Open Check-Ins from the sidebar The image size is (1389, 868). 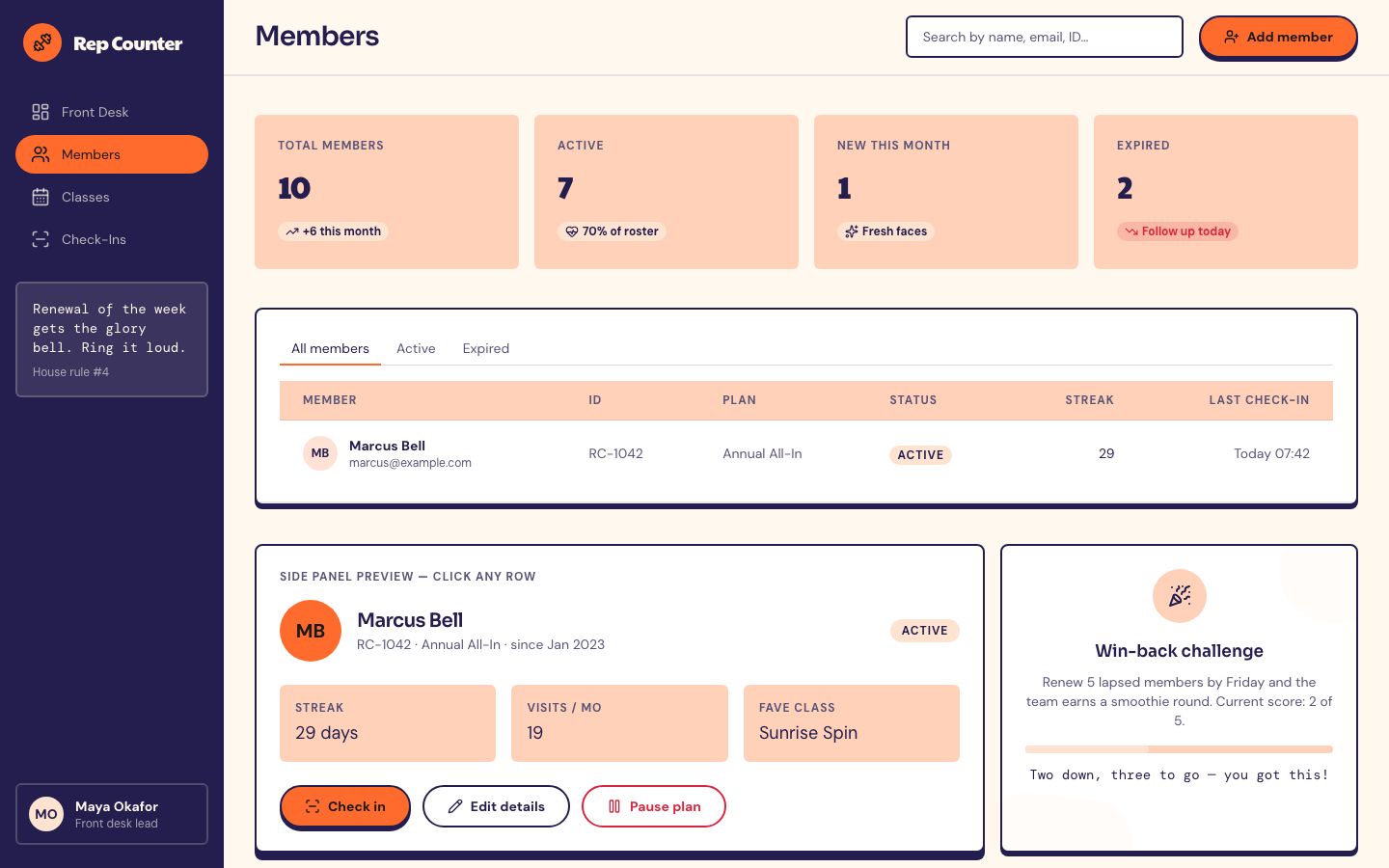[x=112, y=239]
